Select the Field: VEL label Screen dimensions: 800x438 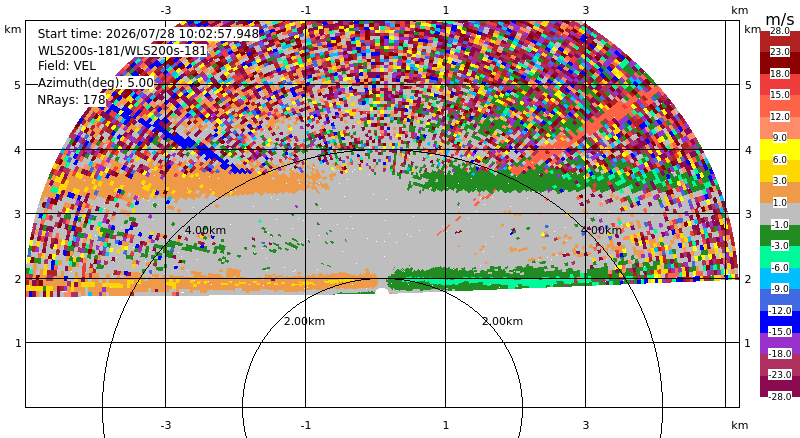click(67, 66)
